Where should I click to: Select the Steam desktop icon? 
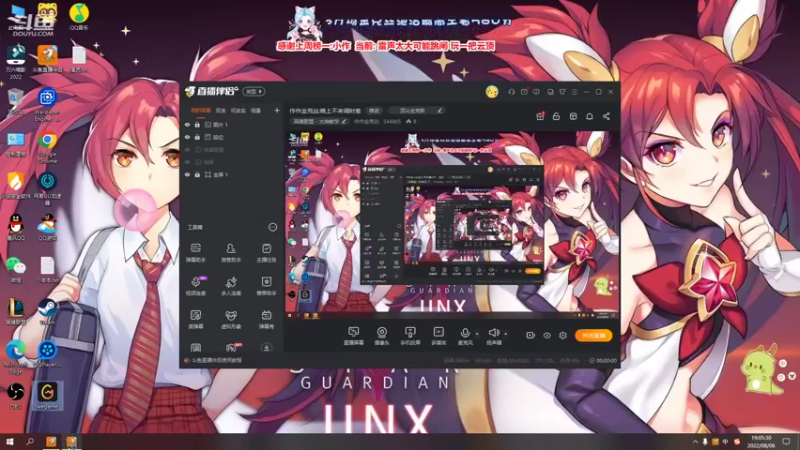pos(47,312)
